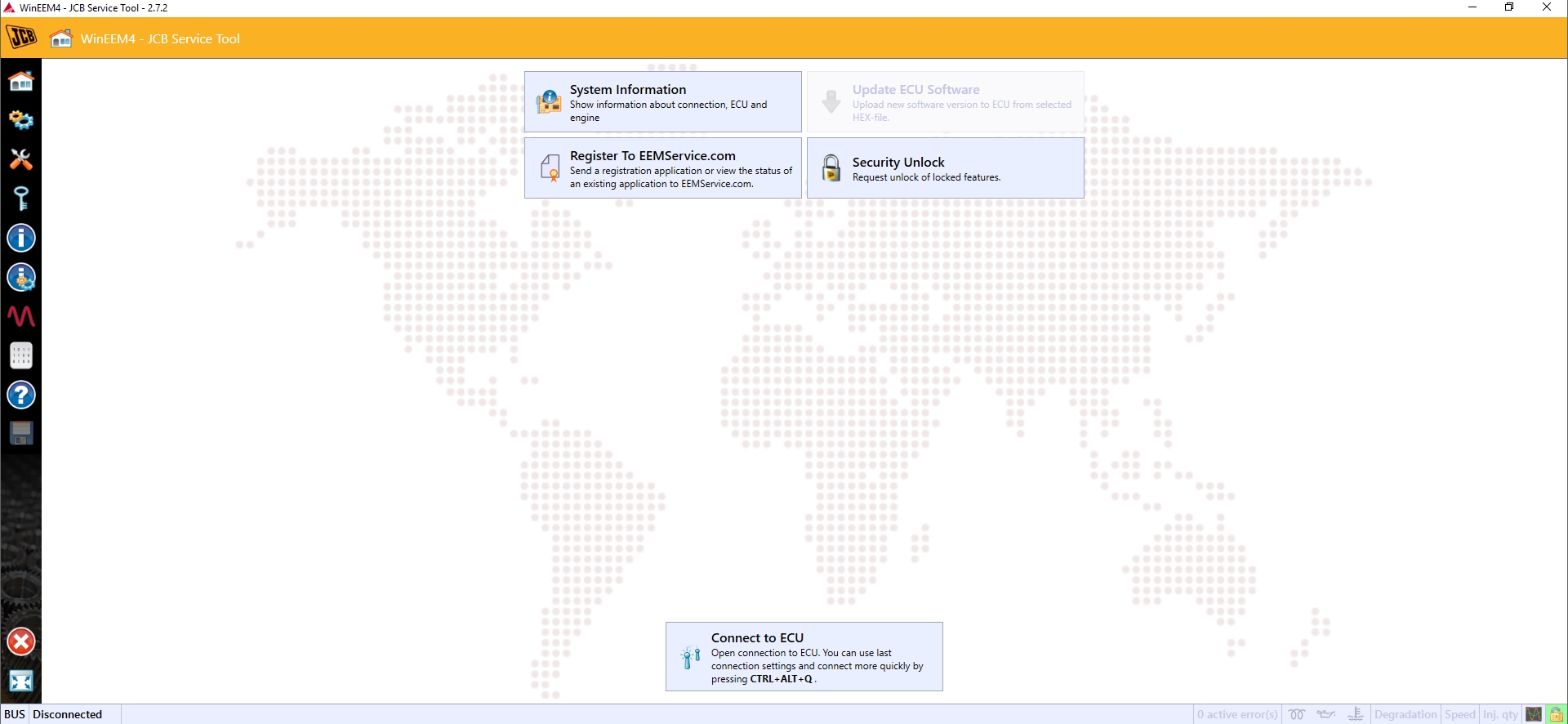Open Register To EEMService.com tile
This screenshot has height=724, width=1568.
[663, 168]
